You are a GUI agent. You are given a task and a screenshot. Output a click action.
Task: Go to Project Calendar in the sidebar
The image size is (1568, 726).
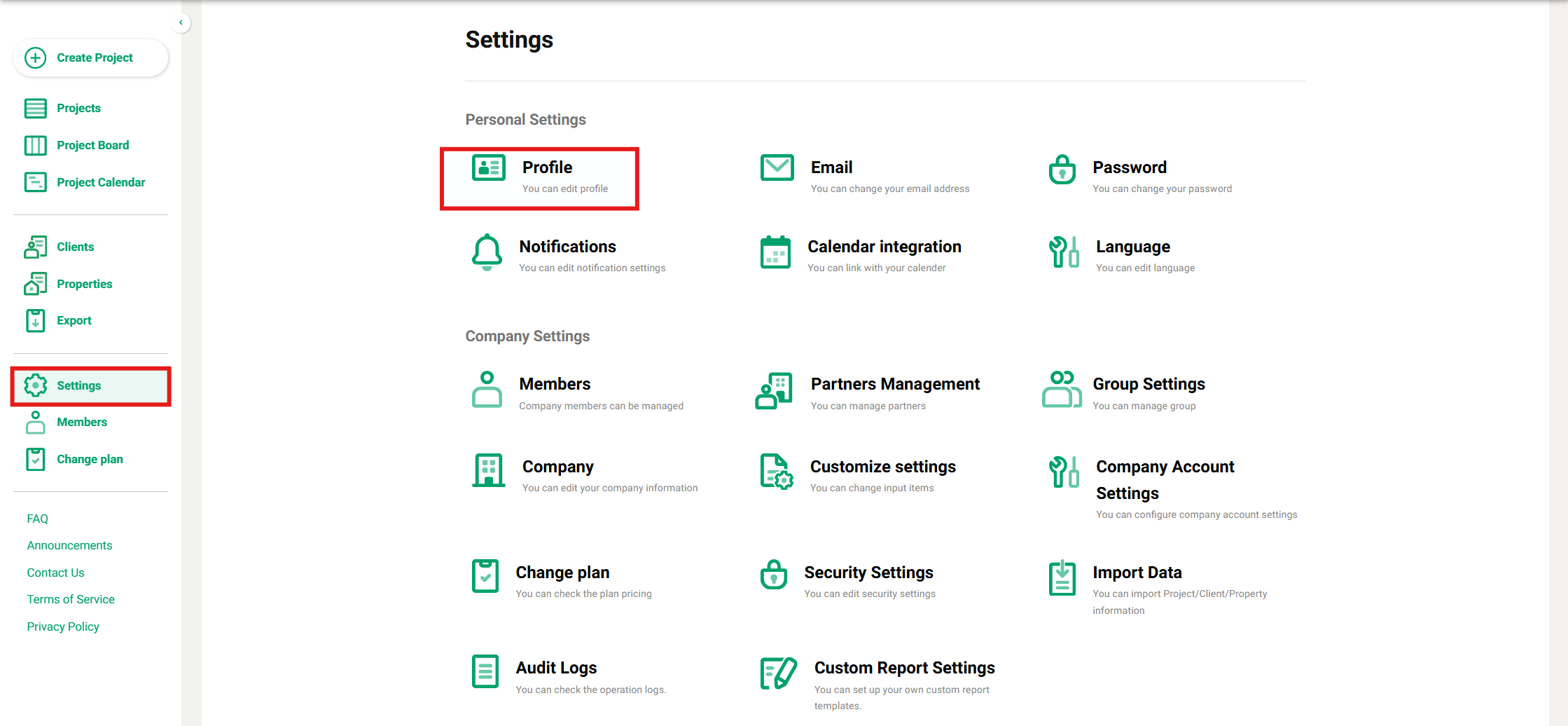click(101, 182)
